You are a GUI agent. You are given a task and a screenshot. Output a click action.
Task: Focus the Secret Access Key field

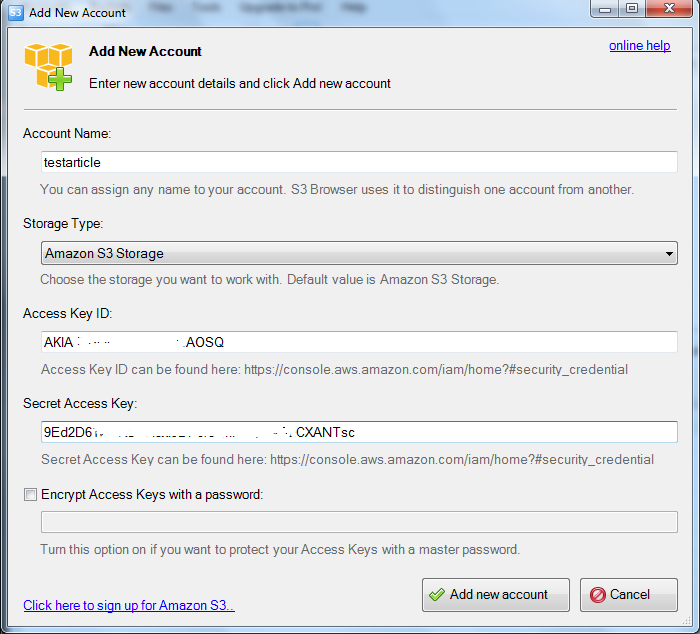(359, 432)
